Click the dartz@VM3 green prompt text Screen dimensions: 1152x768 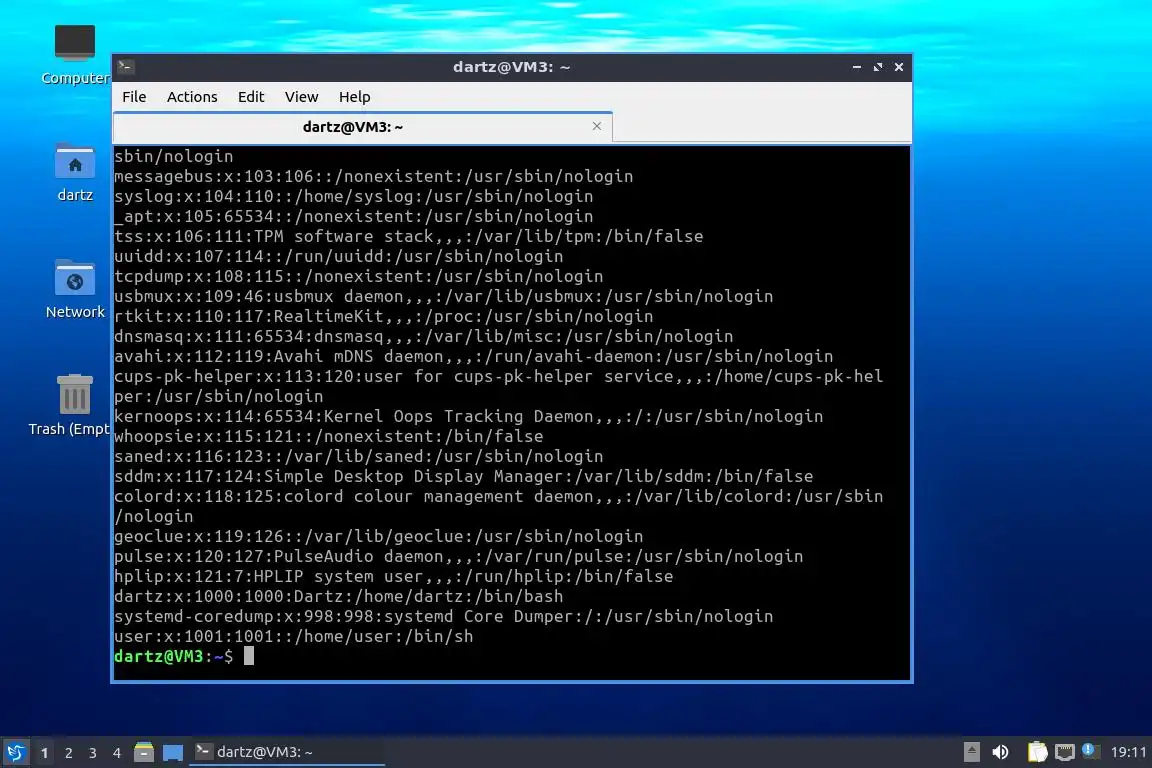coord(158,656)
